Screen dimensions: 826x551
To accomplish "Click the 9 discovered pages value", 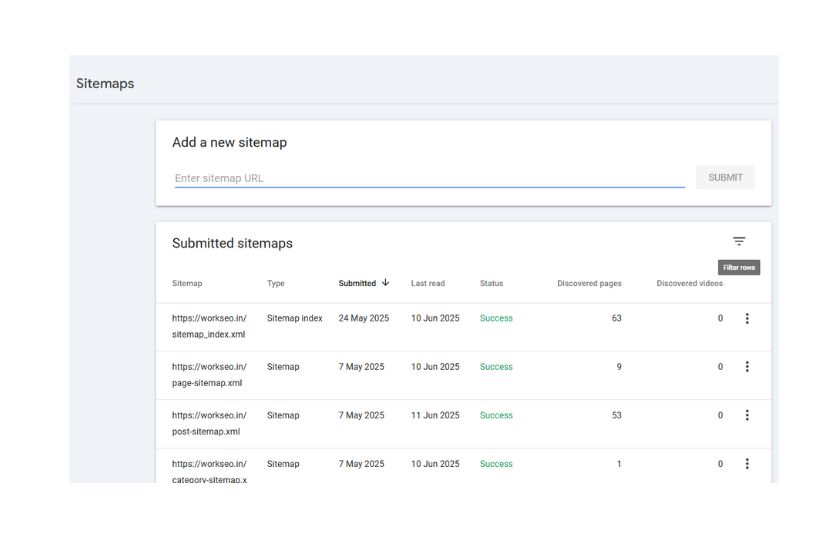I will (619, 367).
